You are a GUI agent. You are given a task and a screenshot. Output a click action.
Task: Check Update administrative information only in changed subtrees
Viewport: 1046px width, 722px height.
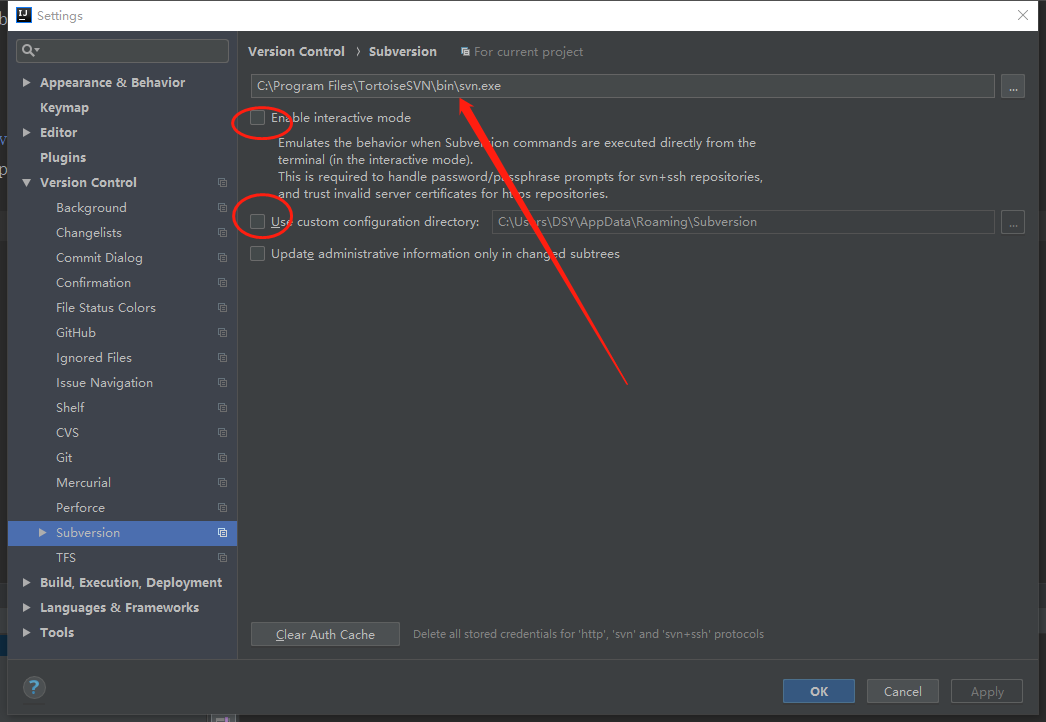(x=257, y=254)
